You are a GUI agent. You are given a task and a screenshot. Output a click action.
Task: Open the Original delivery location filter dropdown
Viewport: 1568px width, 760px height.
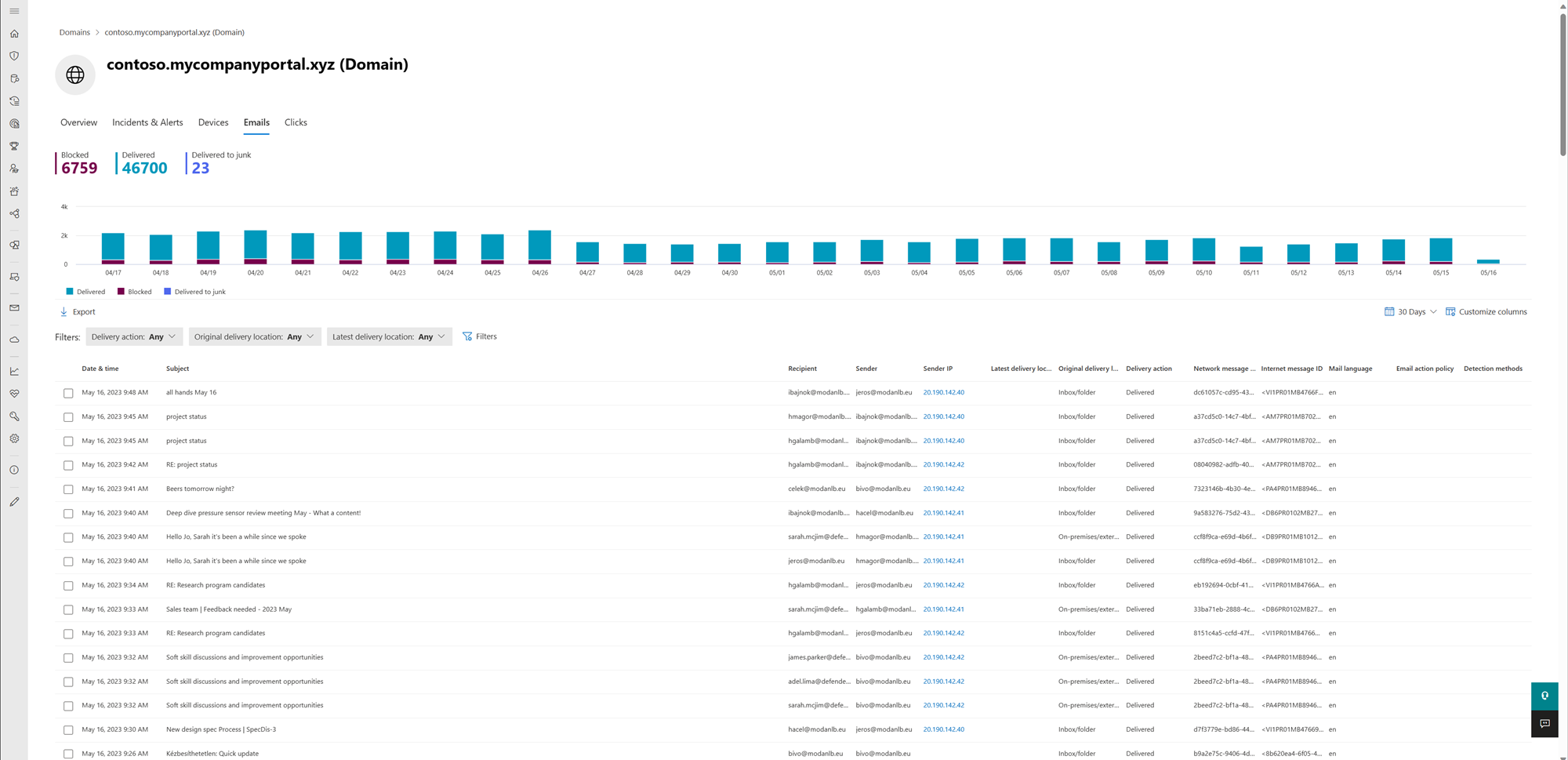pos(254,336)
